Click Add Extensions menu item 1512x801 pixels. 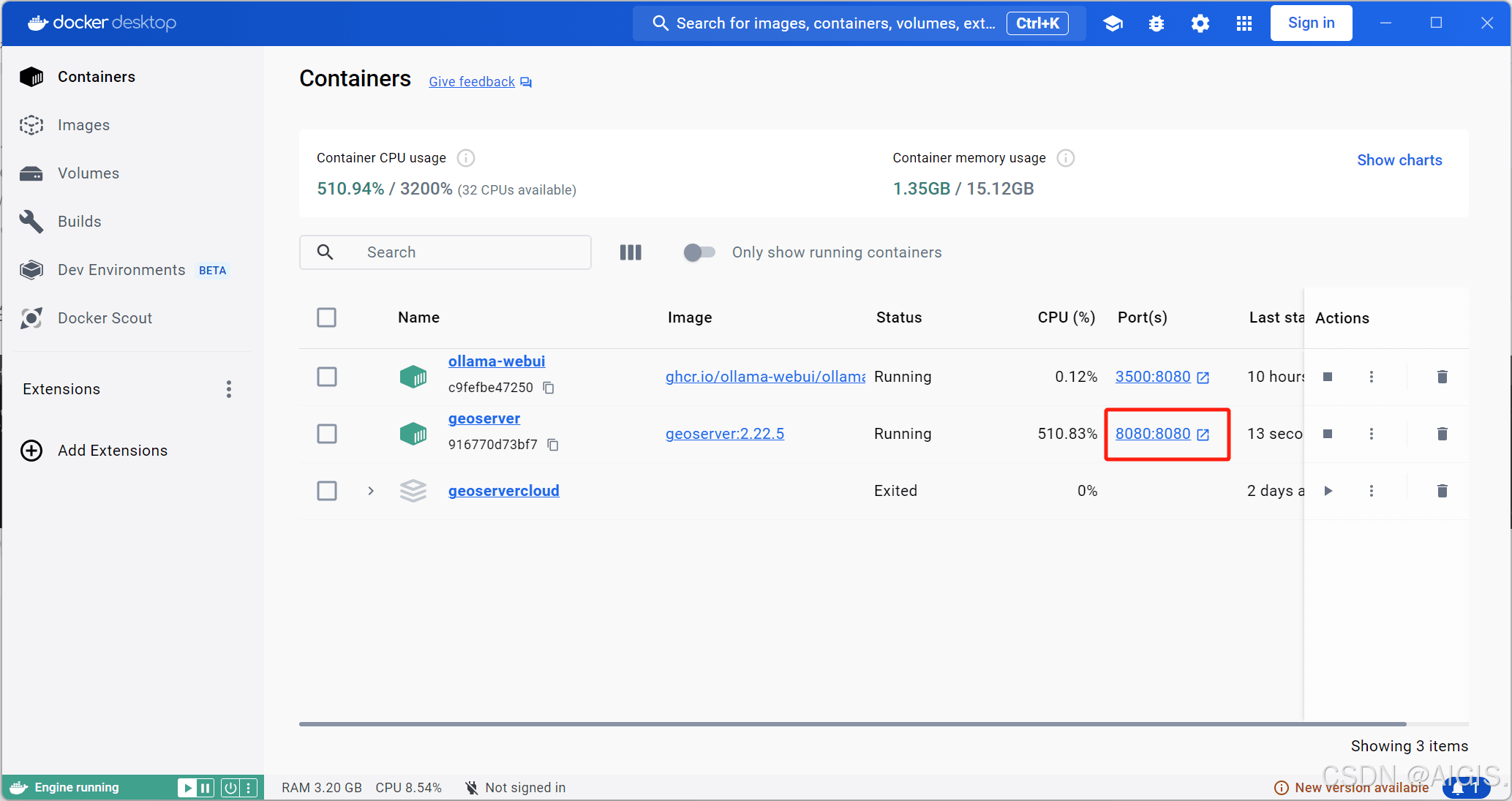(113, 450)
